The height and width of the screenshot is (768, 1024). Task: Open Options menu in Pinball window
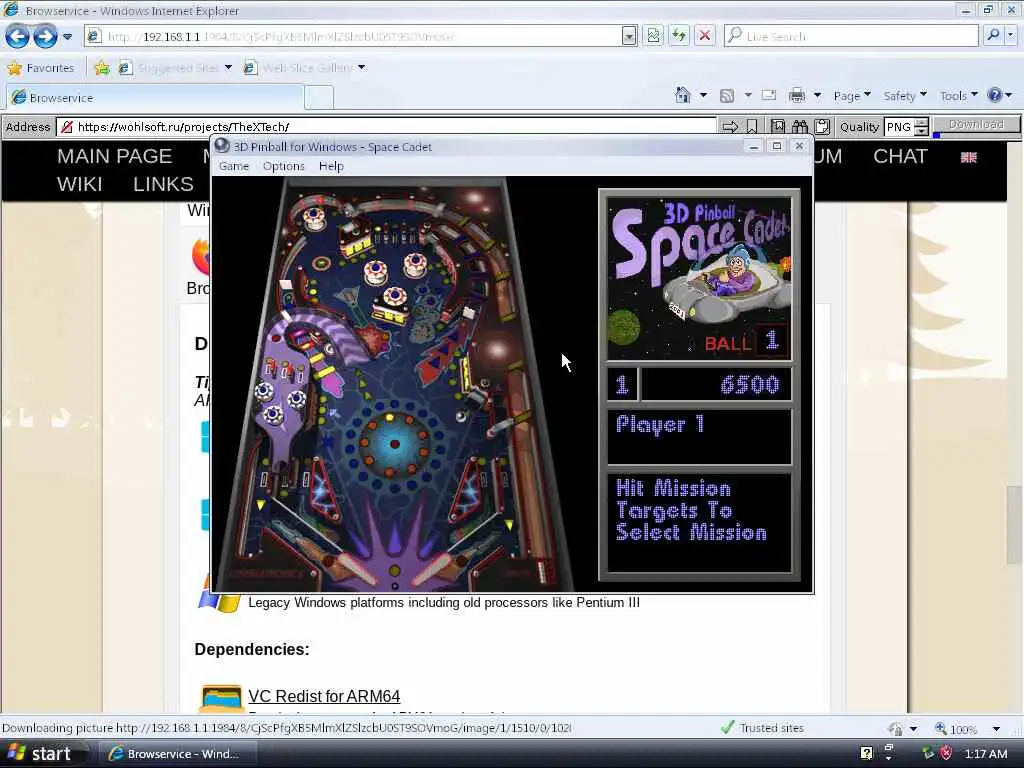(x=283, y=166)
